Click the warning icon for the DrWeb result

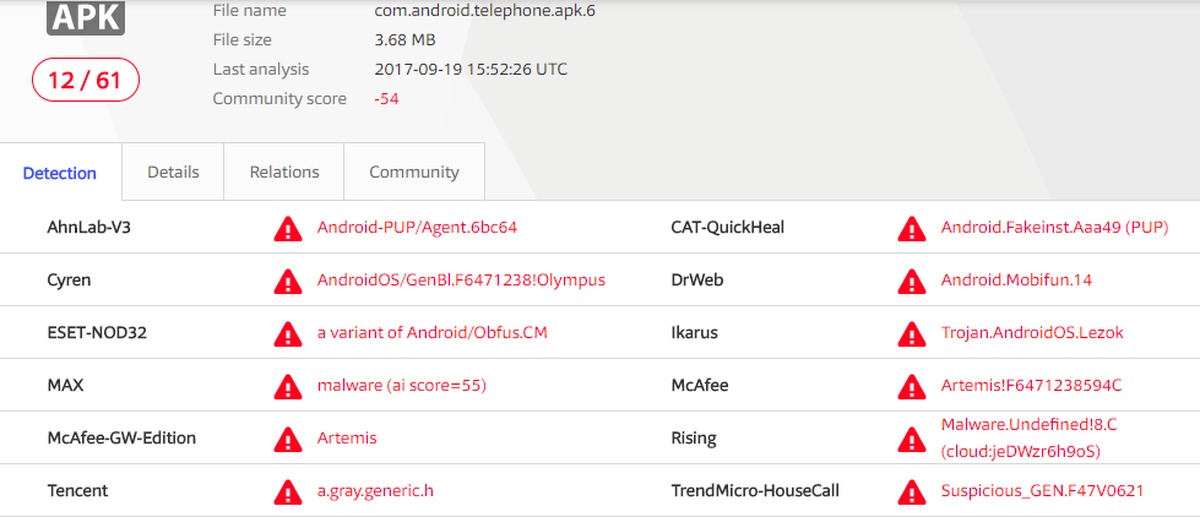(911, 281)
